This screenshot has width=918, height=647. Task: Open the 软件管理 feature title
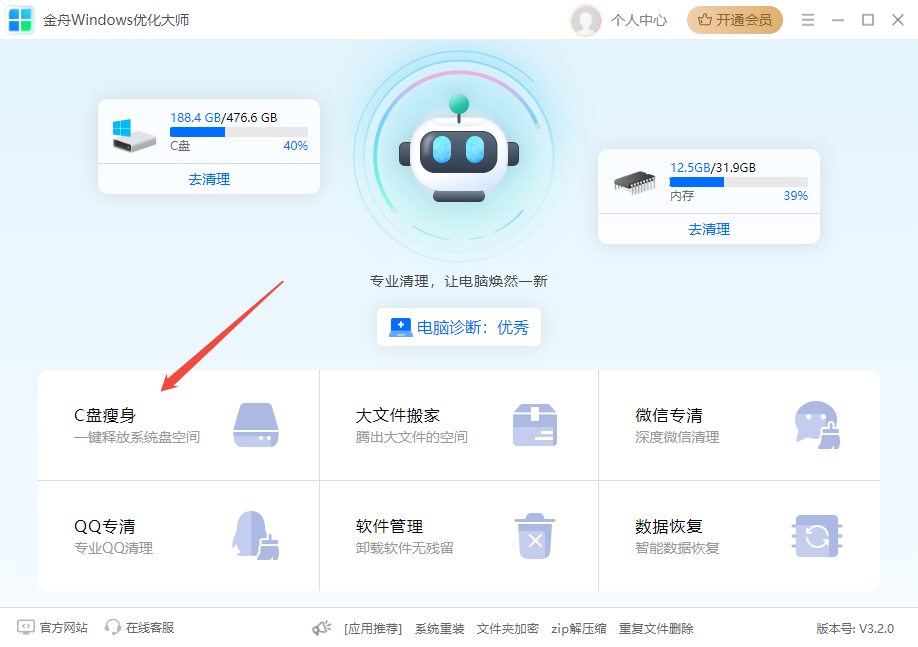pyautogui.click(x=389, y=526)
